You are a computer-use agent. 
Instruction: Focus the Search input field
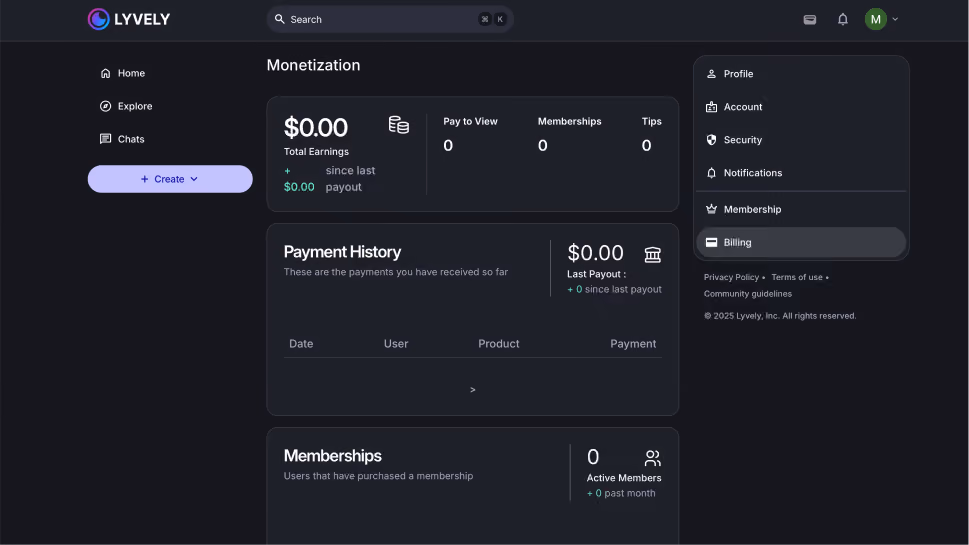[389, 19]
